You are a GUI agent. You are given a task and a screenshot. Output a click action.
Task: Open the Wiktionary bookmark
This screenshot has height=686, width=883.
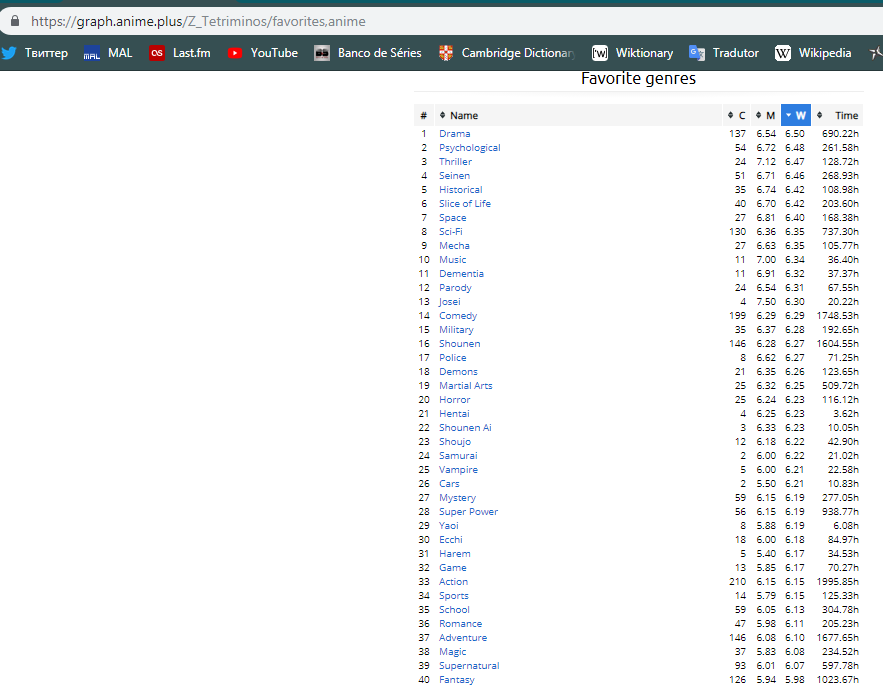point(632,53)
